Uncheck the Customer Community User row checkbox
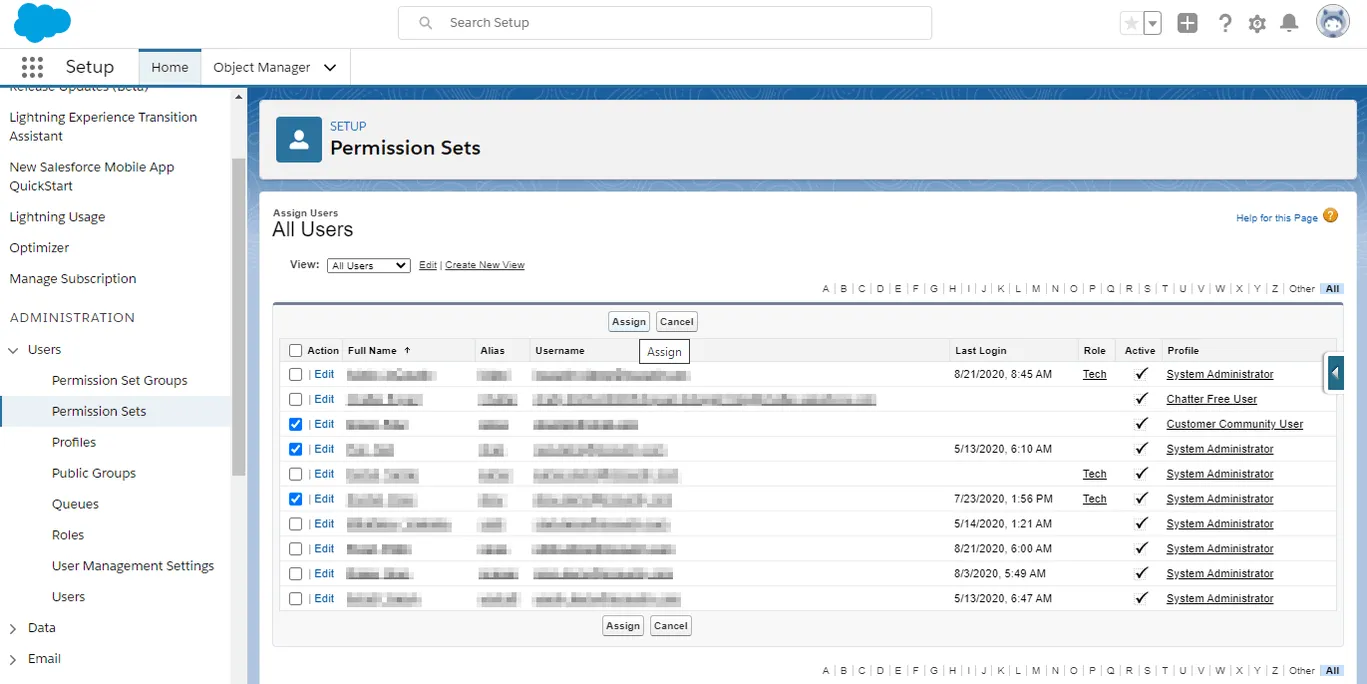Viewport: 1367px width, 684px height. click(x=295, y=424)
